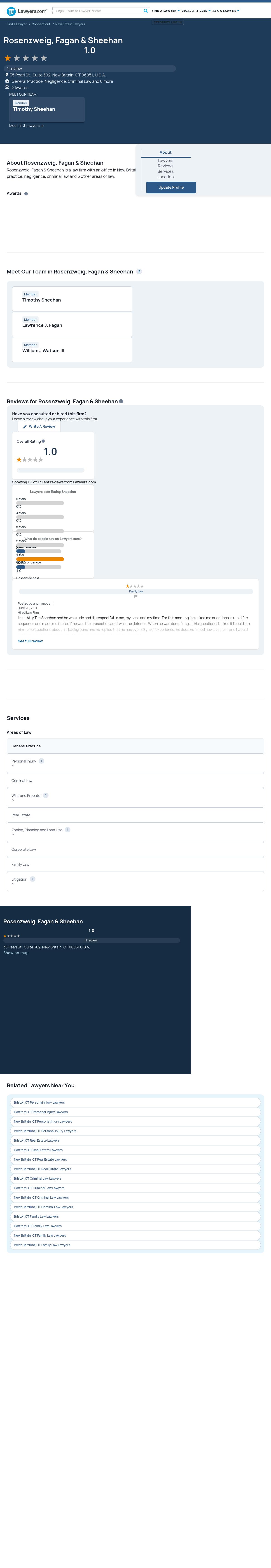
Task: Click the help icon beside Meet Our Team
Action: tap(139, 271)
